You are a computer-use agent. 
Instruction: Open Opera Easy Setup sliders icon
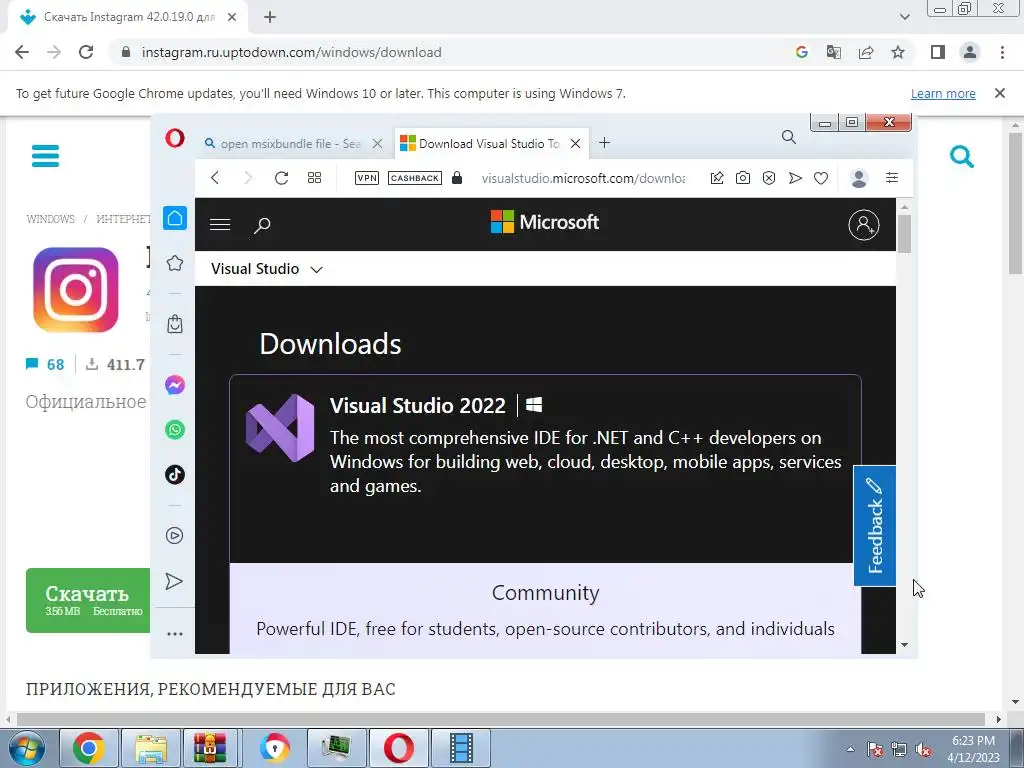(891, 178)
